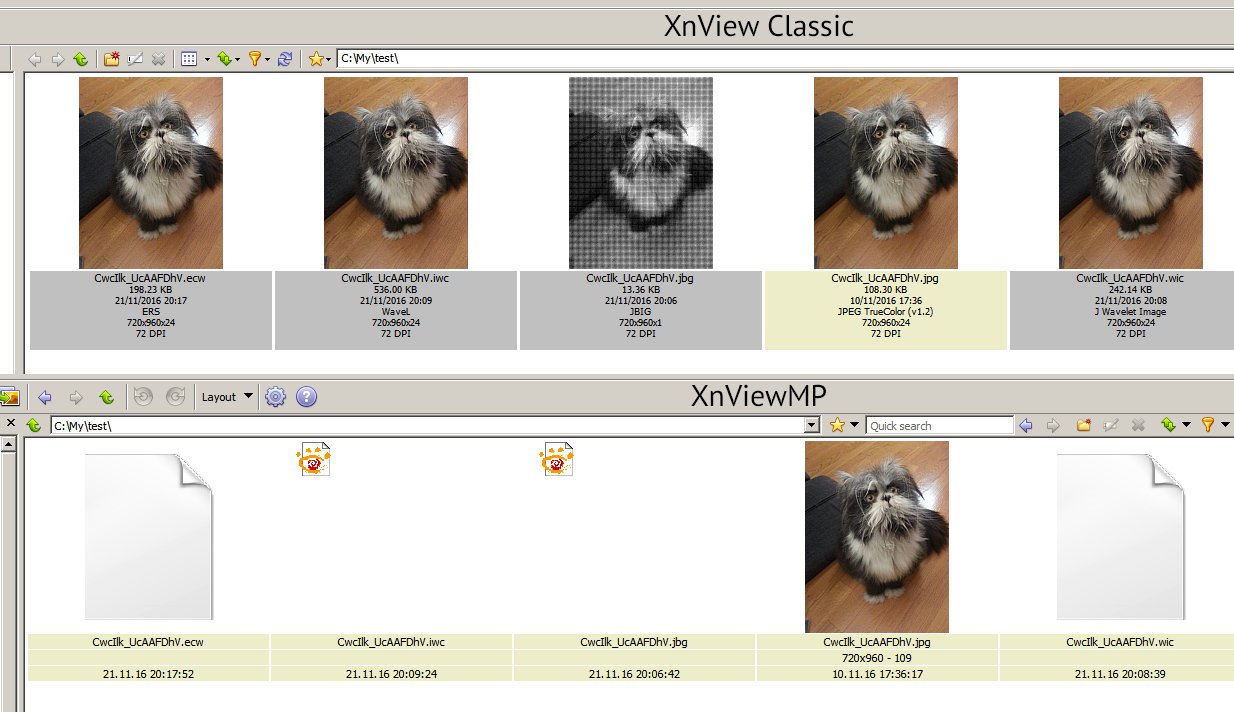Go up a level in XnViewMP main toolbar
1234x712 pixels.
[x=106, y=397]
